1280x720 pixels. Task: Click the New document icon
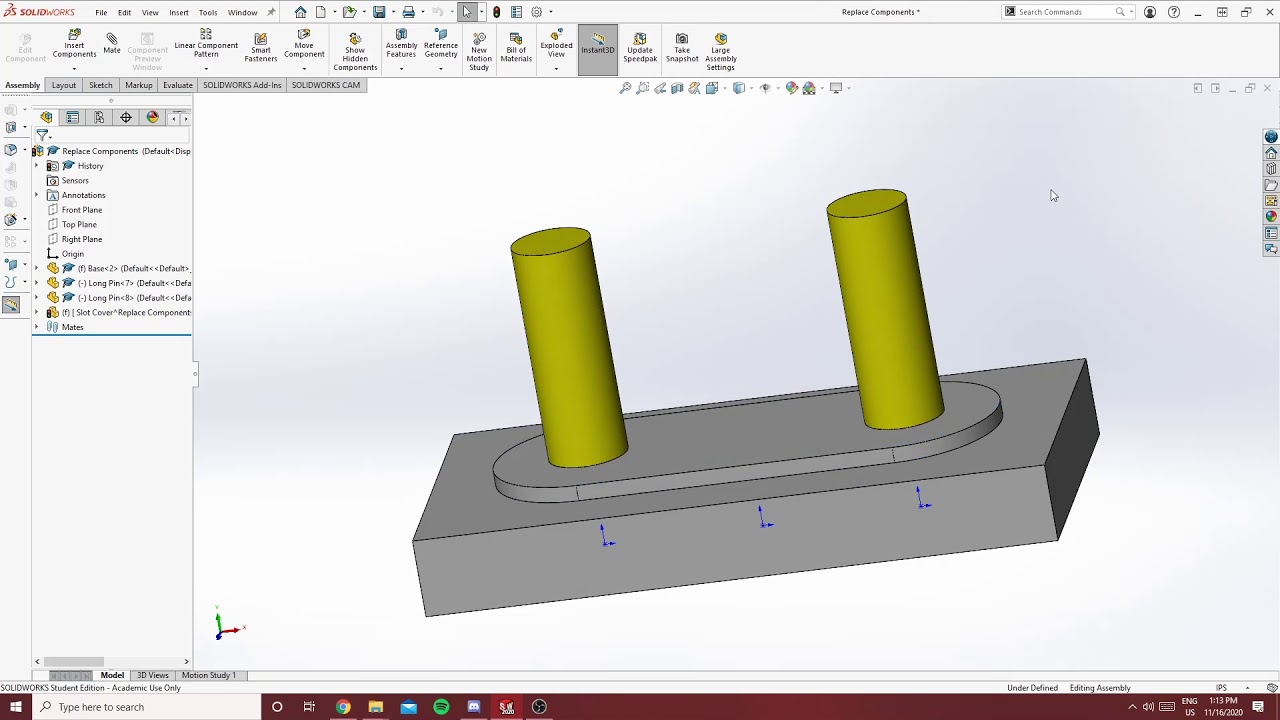click(x=321, y=12)
